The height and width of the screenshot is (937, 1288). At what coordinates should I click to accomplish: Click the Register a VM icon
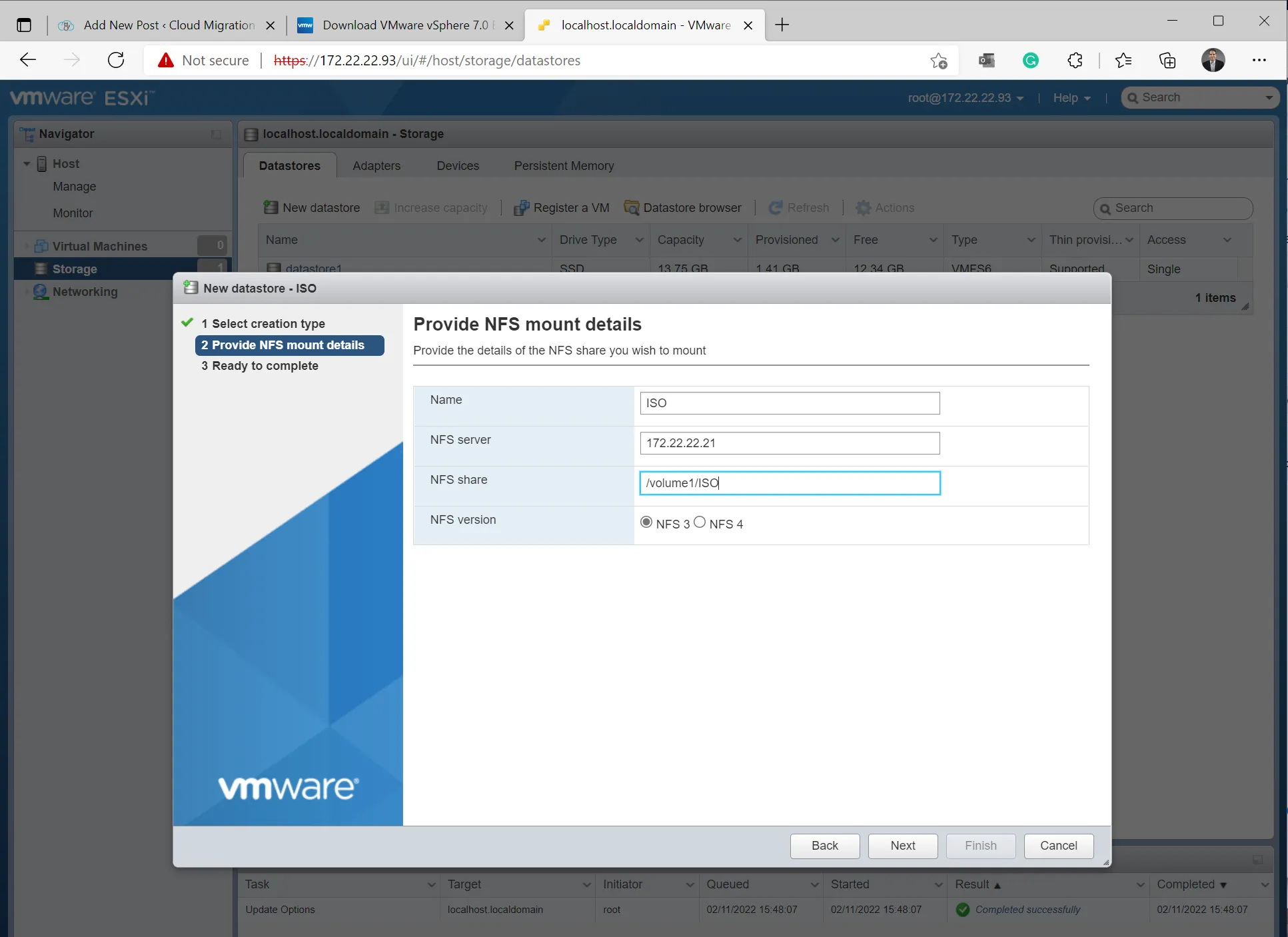coord(521,208)
